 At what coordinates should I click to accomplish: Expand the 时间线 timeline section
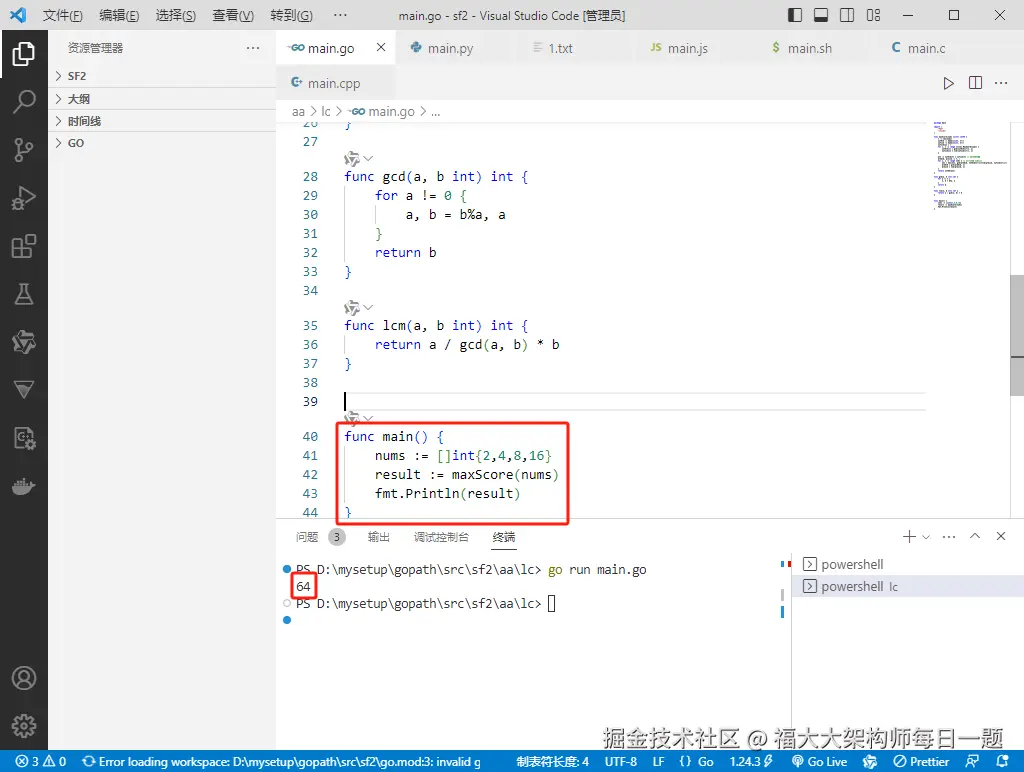coord(162,121)
